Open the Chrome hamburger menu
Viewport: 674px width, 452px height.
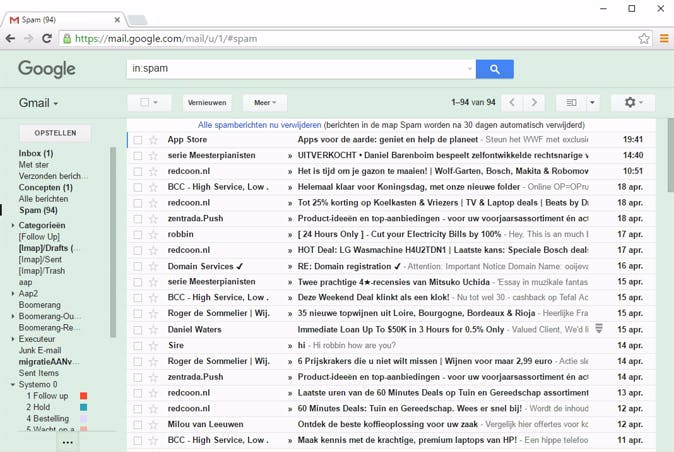[664, 39]
